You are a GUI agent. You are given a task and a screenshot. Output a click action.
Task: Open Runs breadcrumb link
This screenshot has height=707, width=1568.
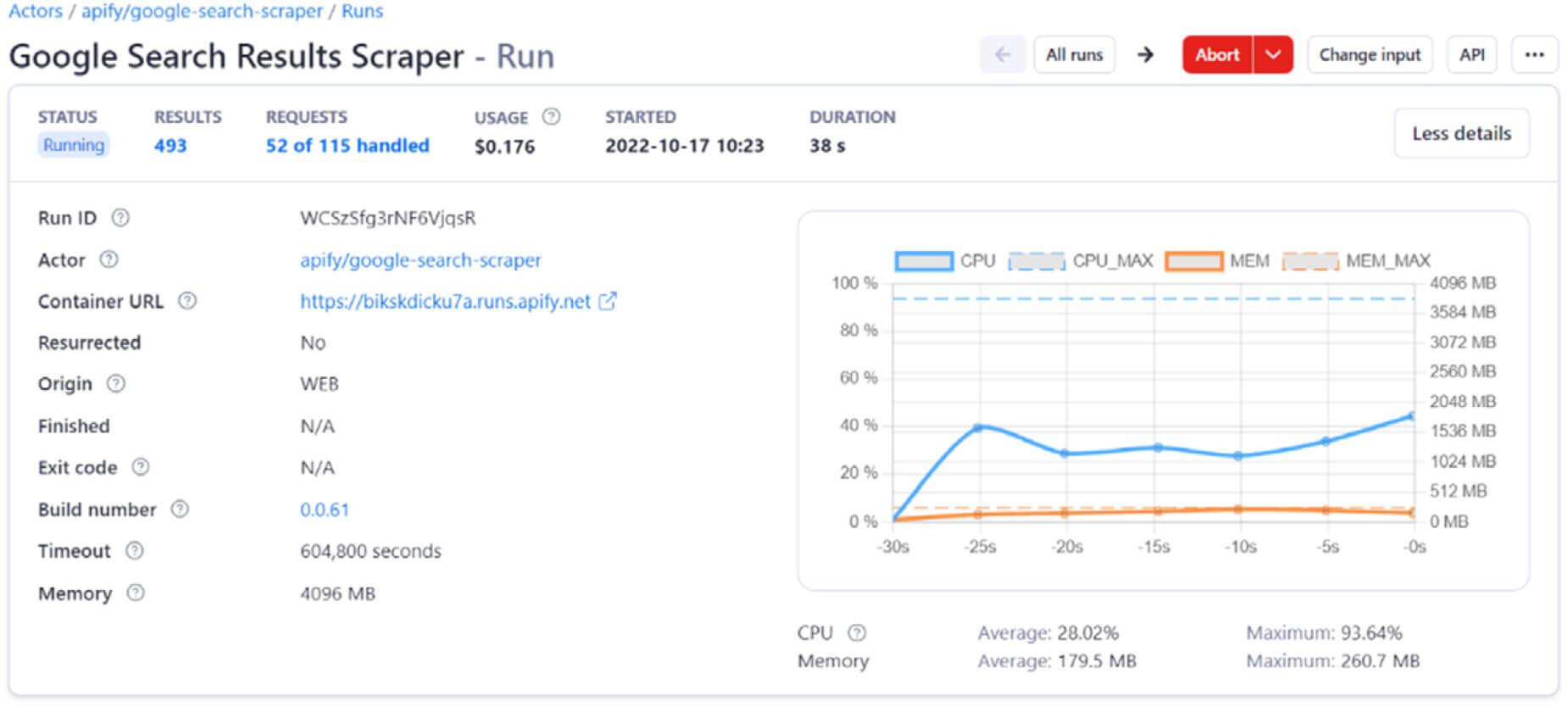point(362,11)
